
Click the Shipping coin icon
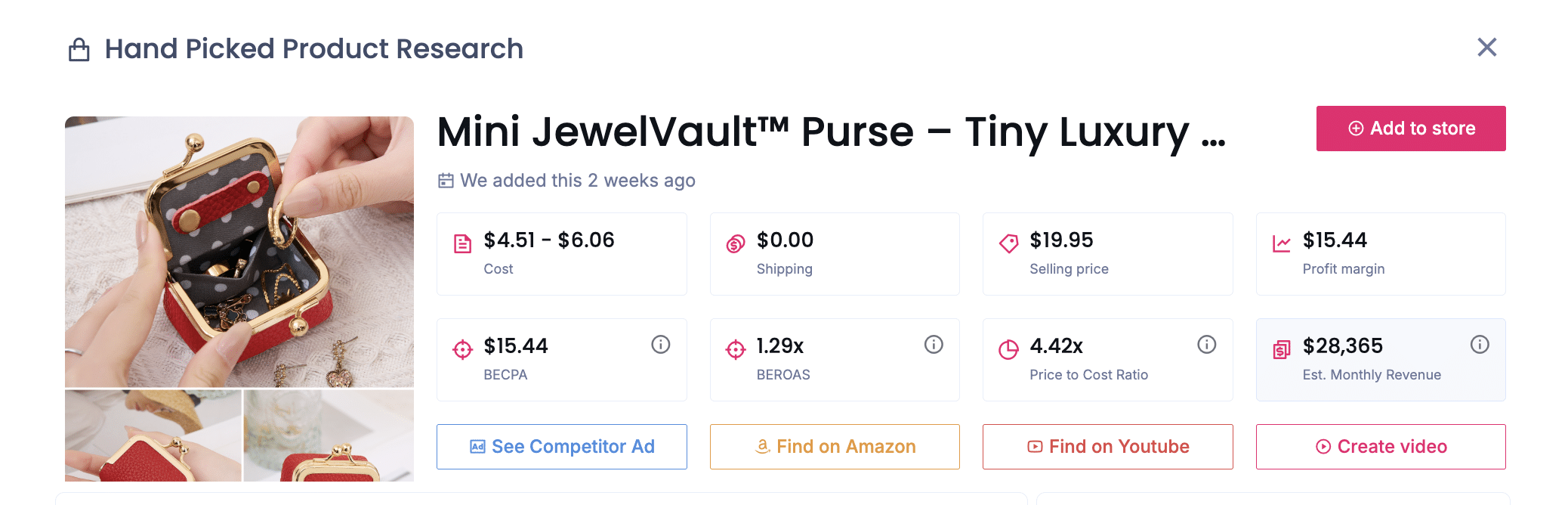736,243
